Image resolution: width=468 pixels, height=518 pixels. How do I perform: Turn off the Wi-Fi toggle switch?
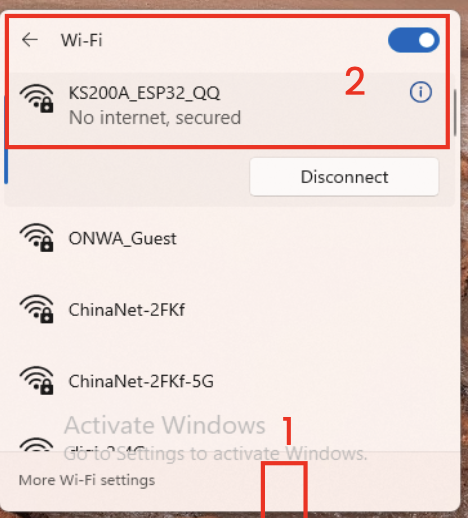[413, 40]
